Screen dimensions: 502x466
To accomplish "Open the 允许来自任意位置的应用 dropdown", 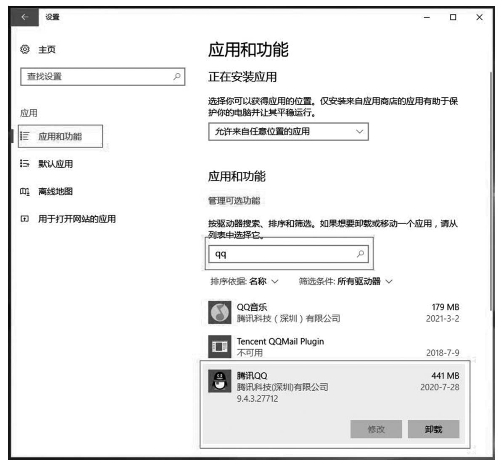I will coord(288,132).
